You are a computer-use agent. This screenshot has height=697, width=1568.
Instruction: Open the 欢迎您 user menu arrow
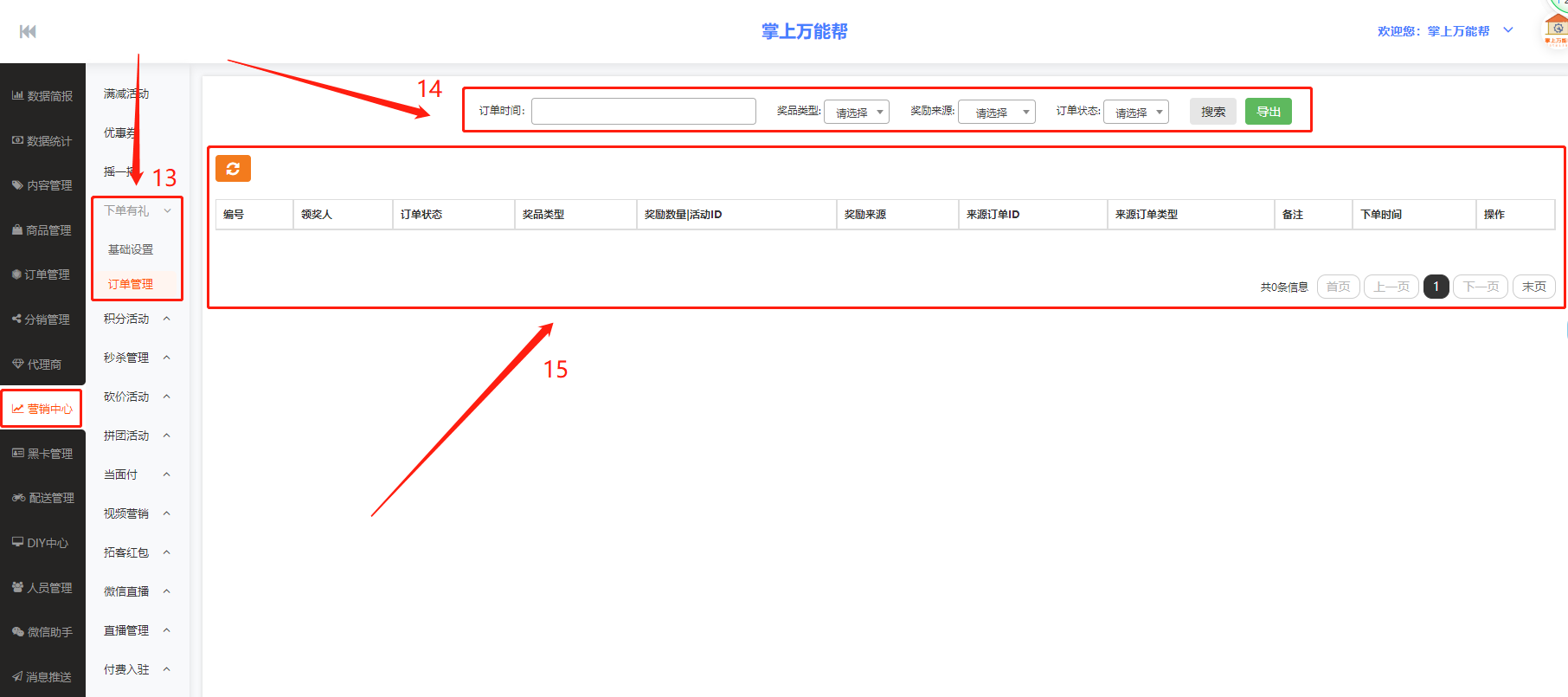(1508, 30)
